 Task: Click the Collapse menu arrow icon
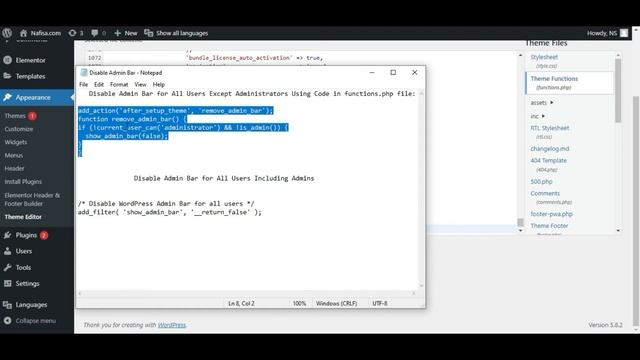7,320
